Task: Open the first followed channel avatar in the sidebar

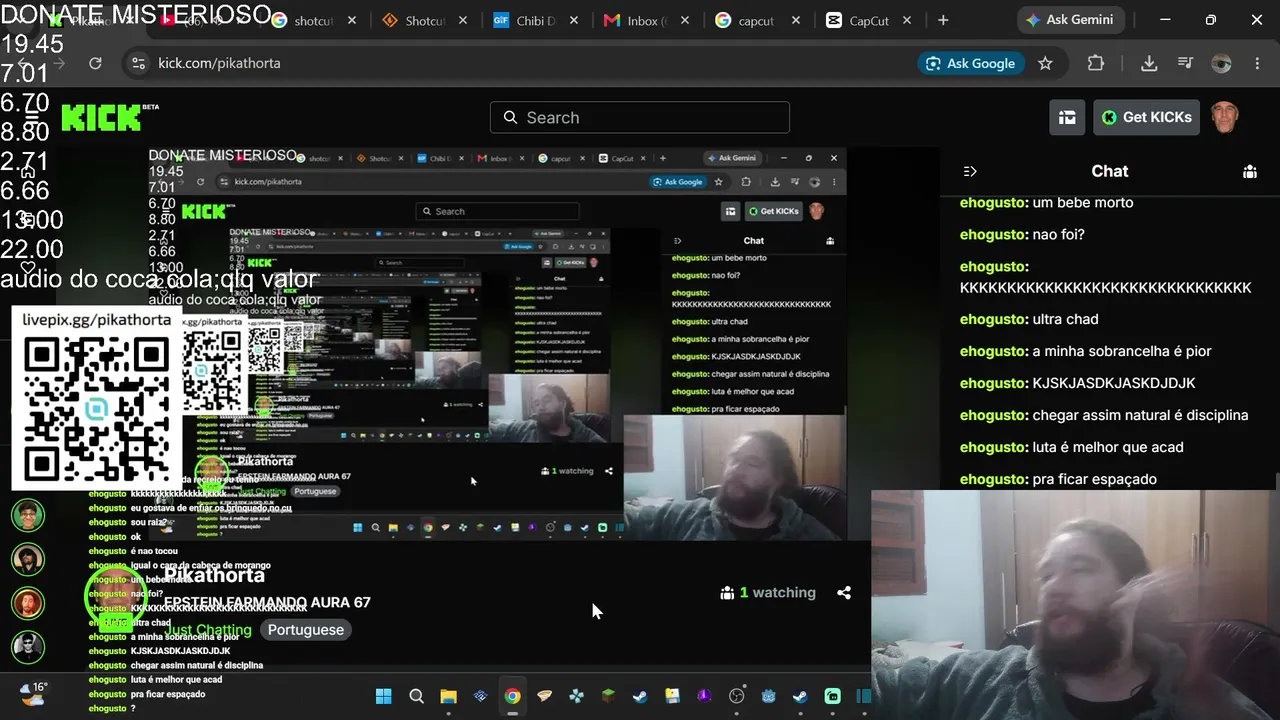Action: (x=28, y=516)
